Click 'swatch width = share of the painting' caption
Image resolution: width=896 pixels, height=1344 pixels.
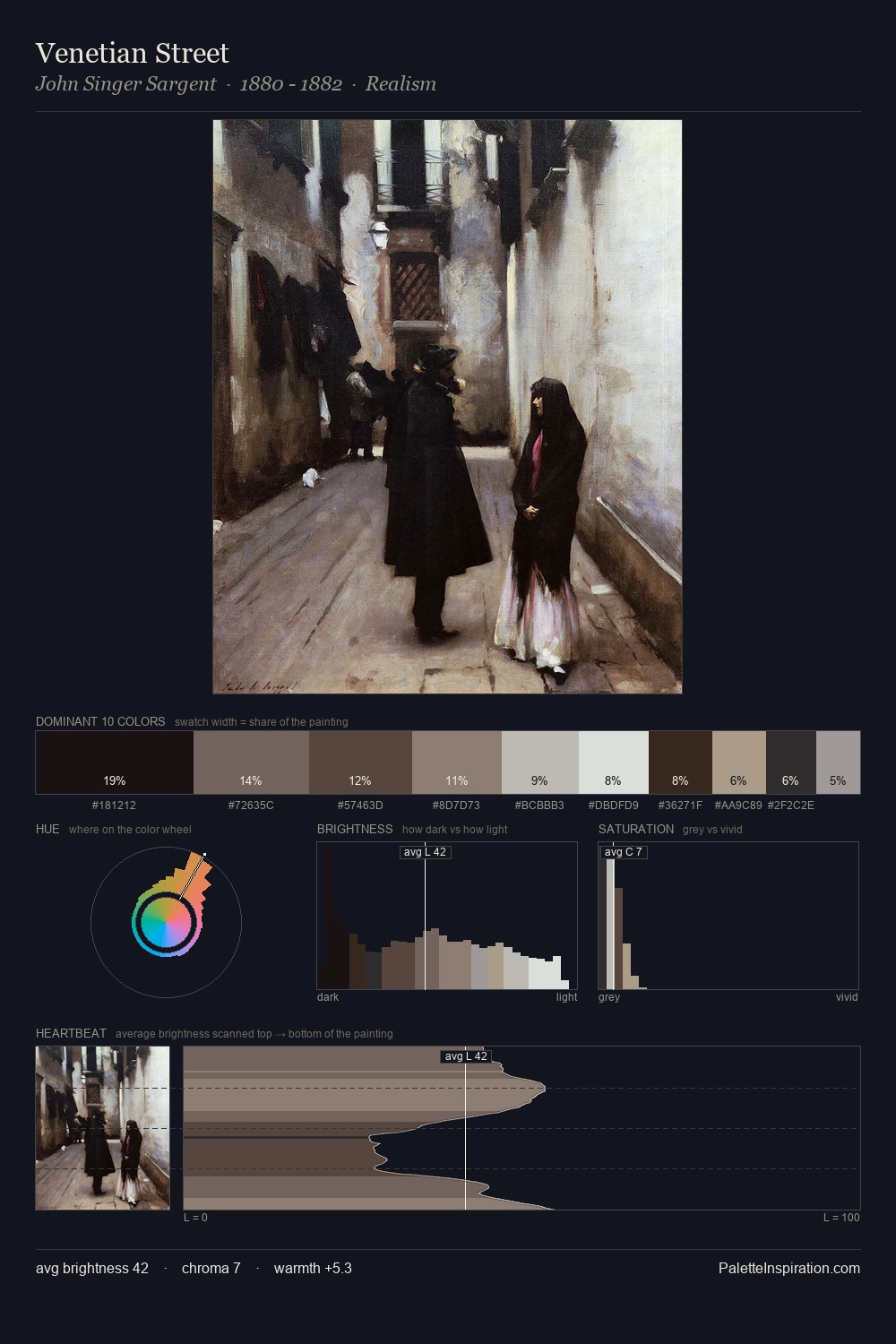click(x=262, y=722)
